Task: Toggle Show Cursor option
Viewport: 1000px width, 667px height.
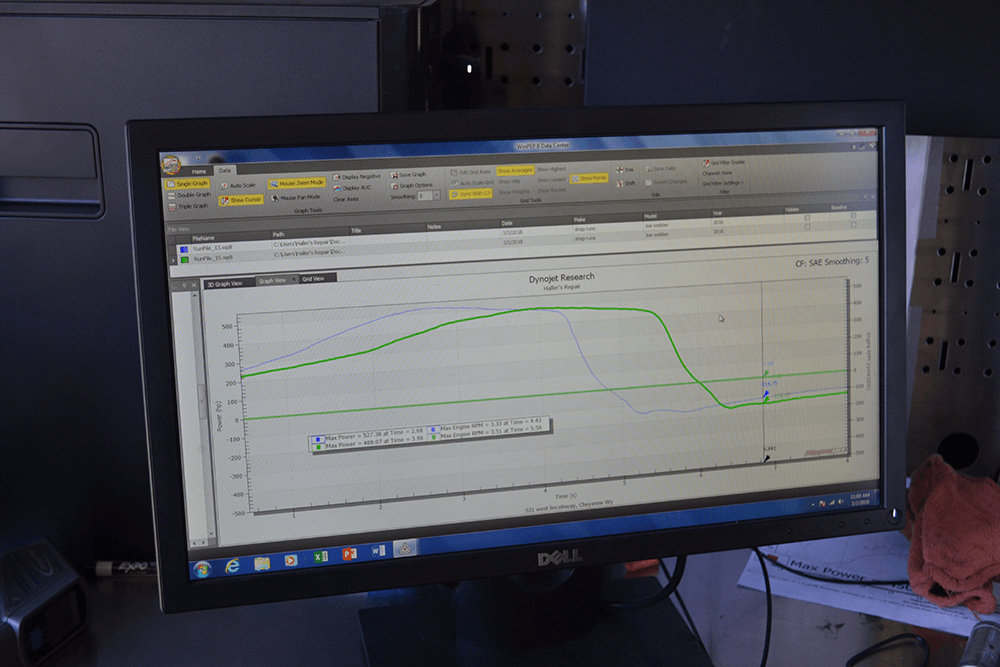Action: [x=241, y=200]
